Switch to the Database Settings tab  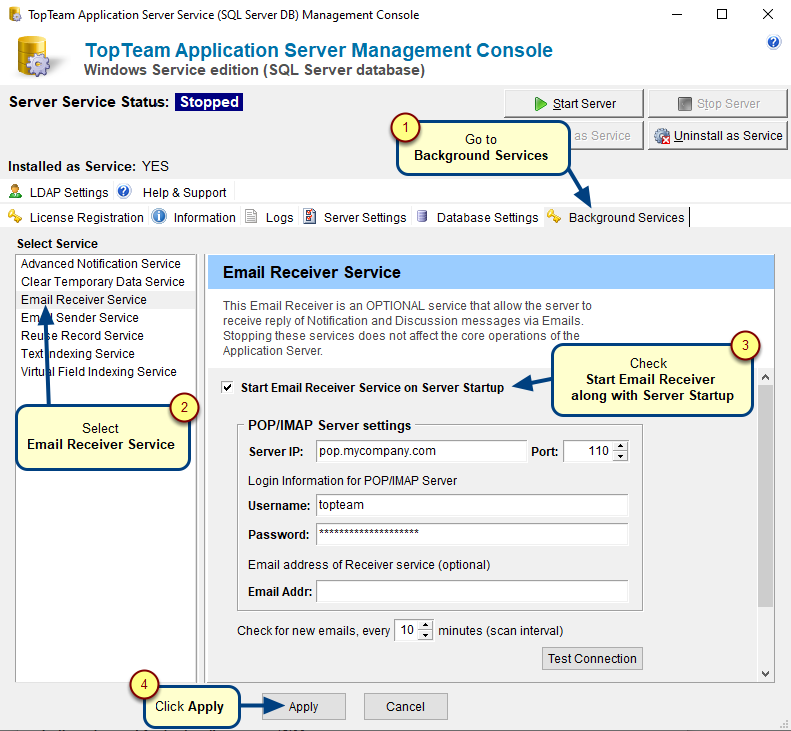[477, 217]
